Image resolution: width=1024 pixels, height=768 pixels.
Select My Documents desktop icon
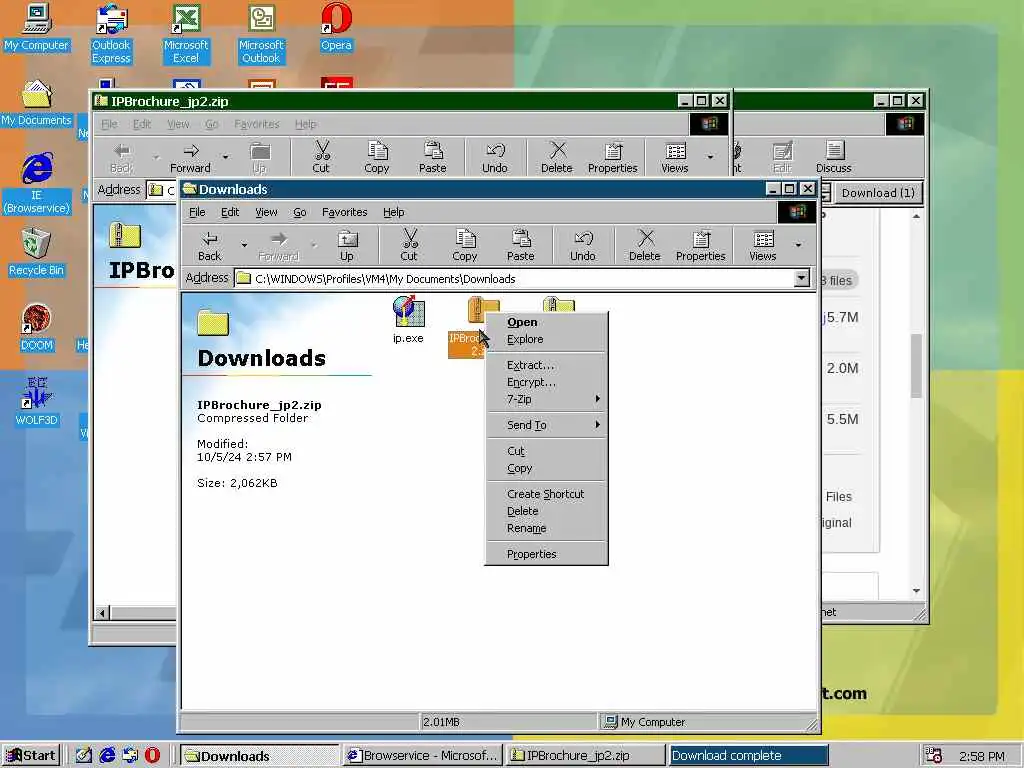coord(37,103)
